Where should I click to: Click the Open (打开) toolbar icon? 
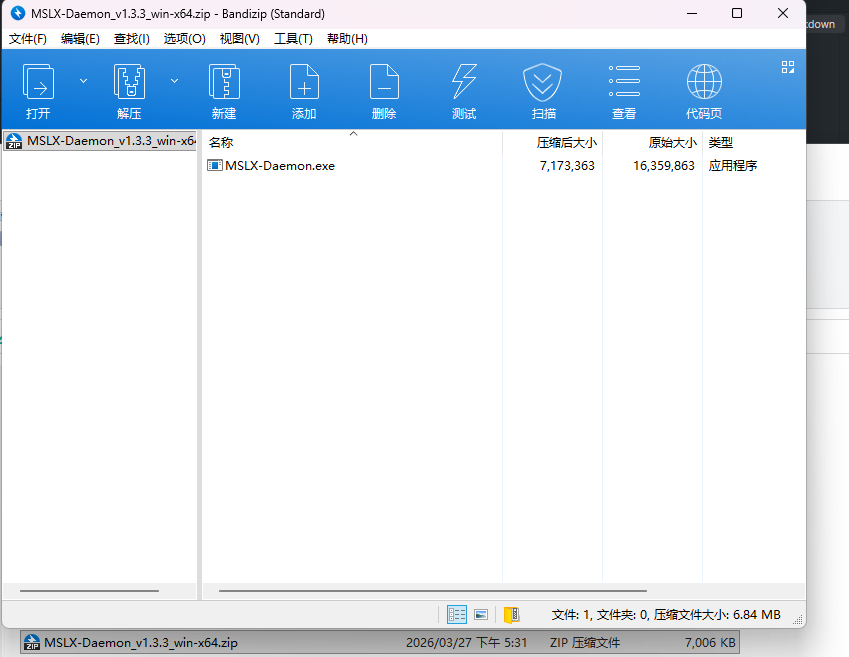(38, 81)
